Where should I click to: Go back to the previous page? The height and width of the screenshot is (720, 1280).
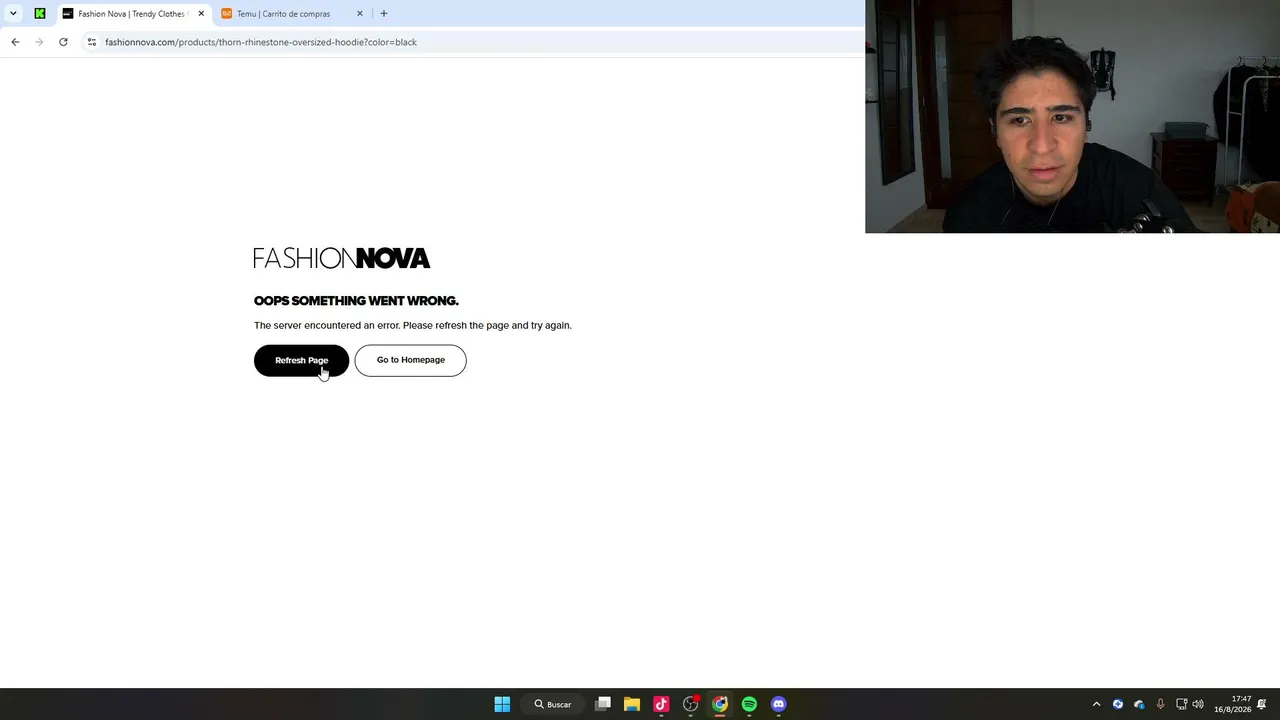pyautogui.click(x=15, y=42)
